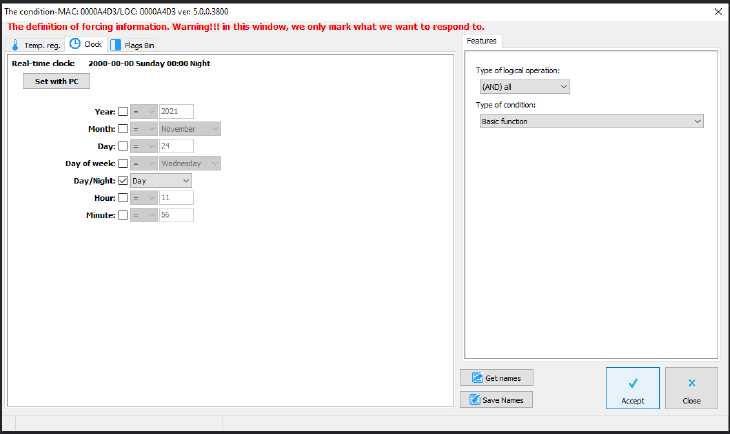The height and width of the screenshot is (434, 730).
Task: Switch to the Temp. reg. tab
Action: pyautogui.click(x=36, y=45)
